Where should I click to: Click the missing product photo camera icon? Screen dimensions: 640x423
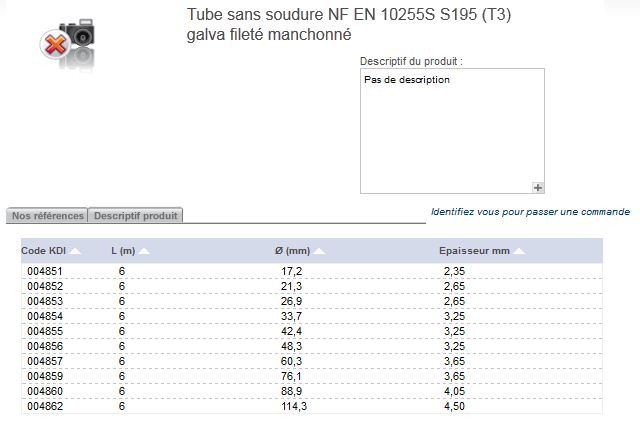pos(68,43)
